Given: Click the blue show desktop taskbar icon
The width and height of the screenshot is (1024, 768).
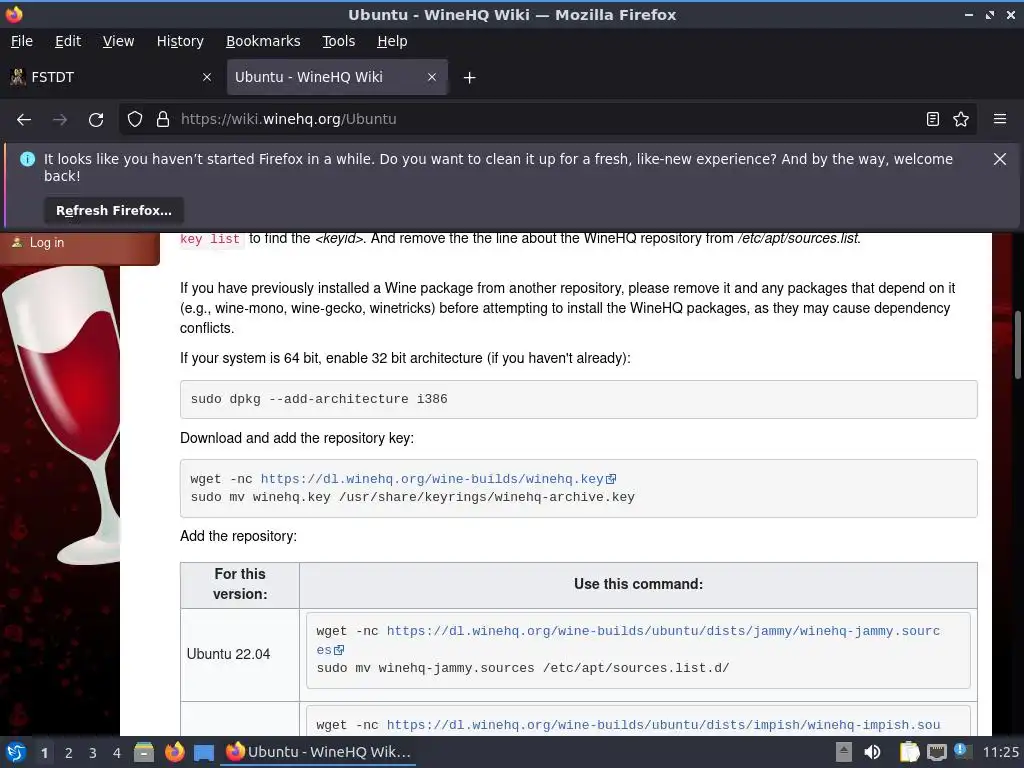Looking at the screenshot, I should pos(204,752).
